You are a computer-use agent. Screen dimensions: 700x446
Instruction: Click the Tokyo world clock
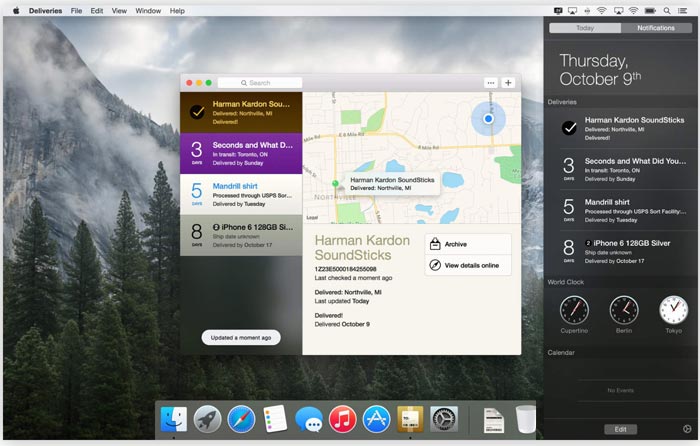(x=674, y=310)
